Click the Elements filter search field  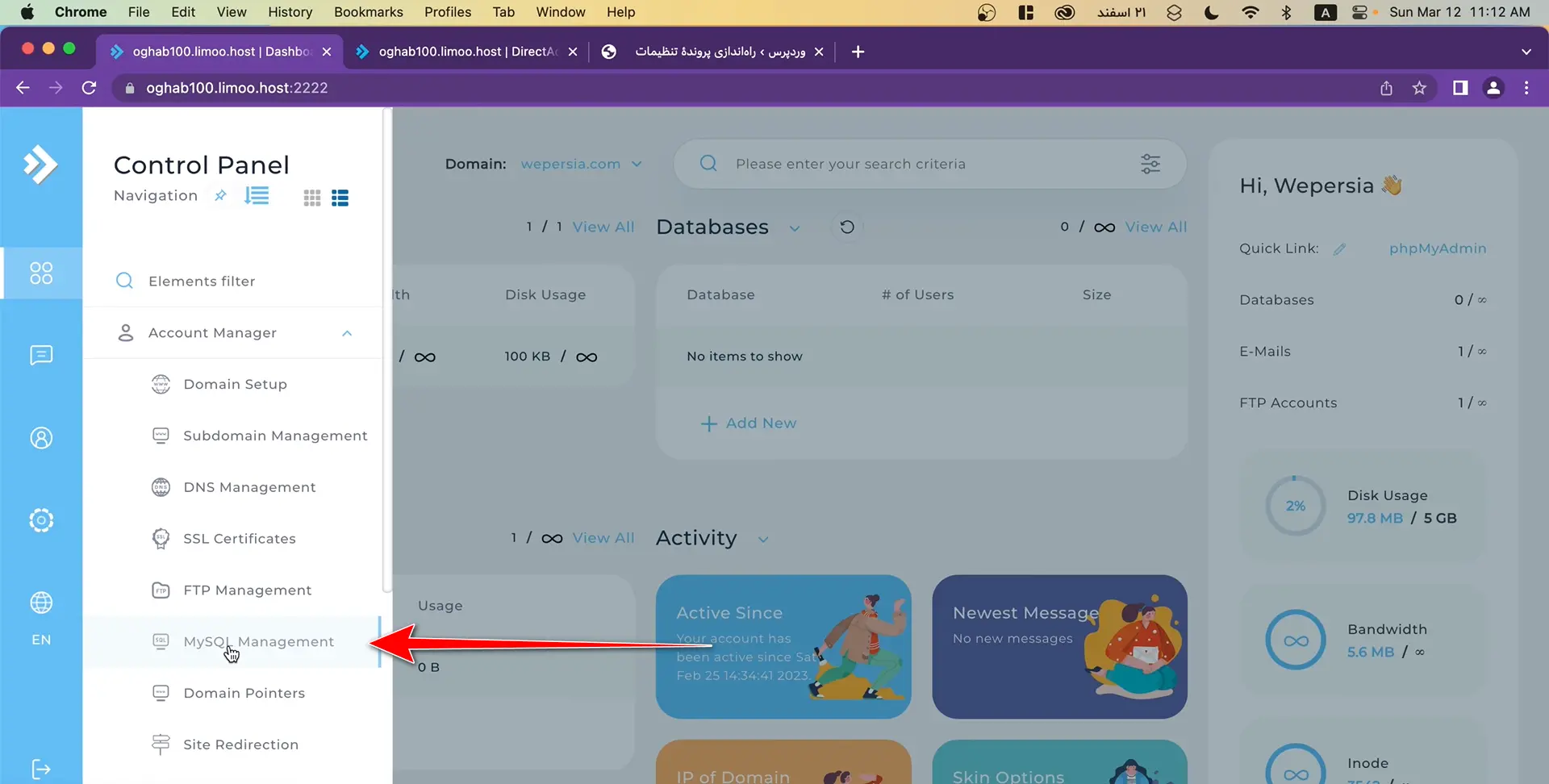(x=232, y=281)
